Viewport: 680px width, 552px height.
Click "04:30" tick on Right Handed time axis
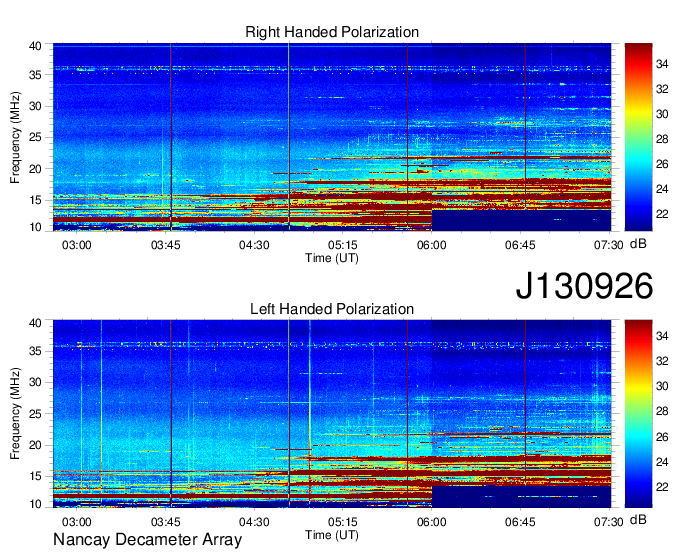pos(254,245)
